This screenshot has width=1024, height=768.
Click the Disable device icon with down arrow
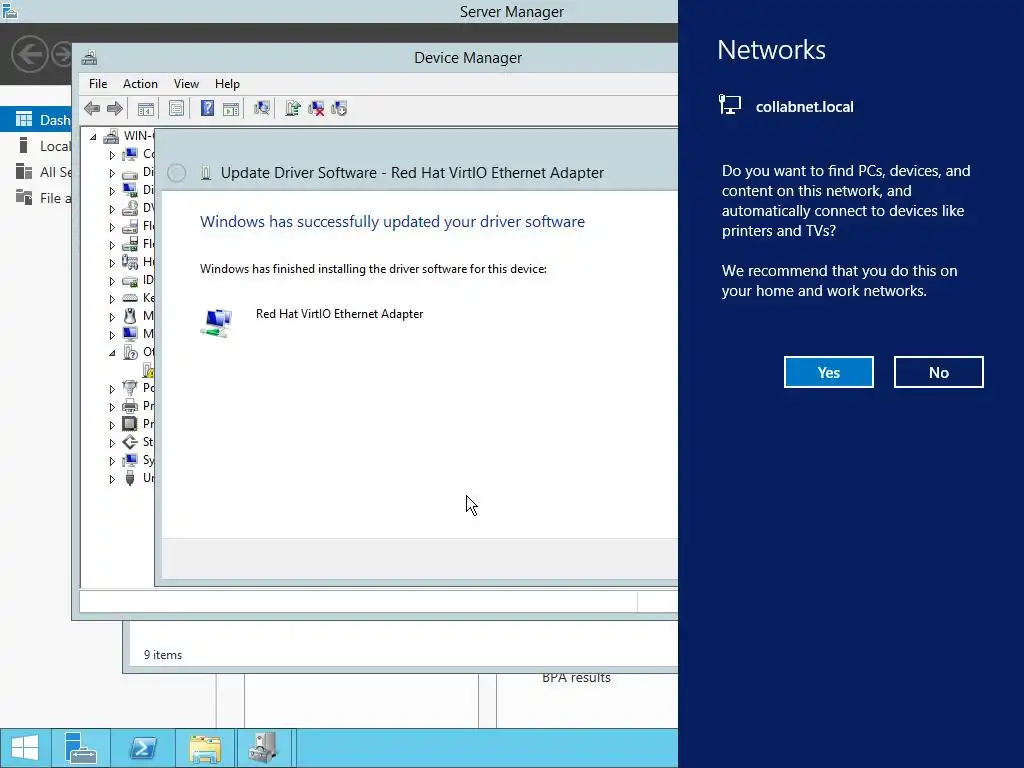[x=339, y=108]
